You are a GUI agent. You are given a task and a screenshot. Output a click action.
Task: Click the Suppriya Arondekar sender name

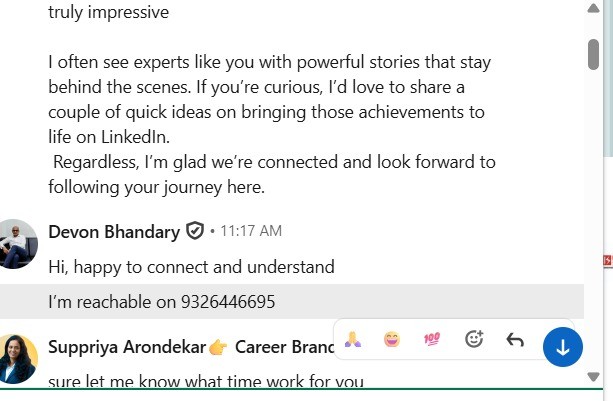point(126,348)
